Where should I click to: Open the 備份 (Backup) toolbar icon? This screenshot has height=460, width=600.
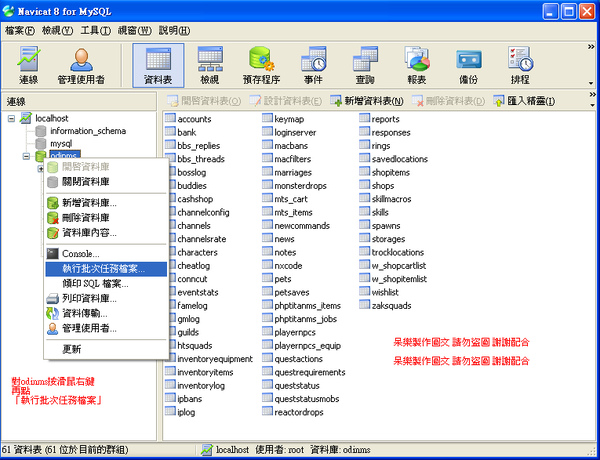click(x=468, y=65)
